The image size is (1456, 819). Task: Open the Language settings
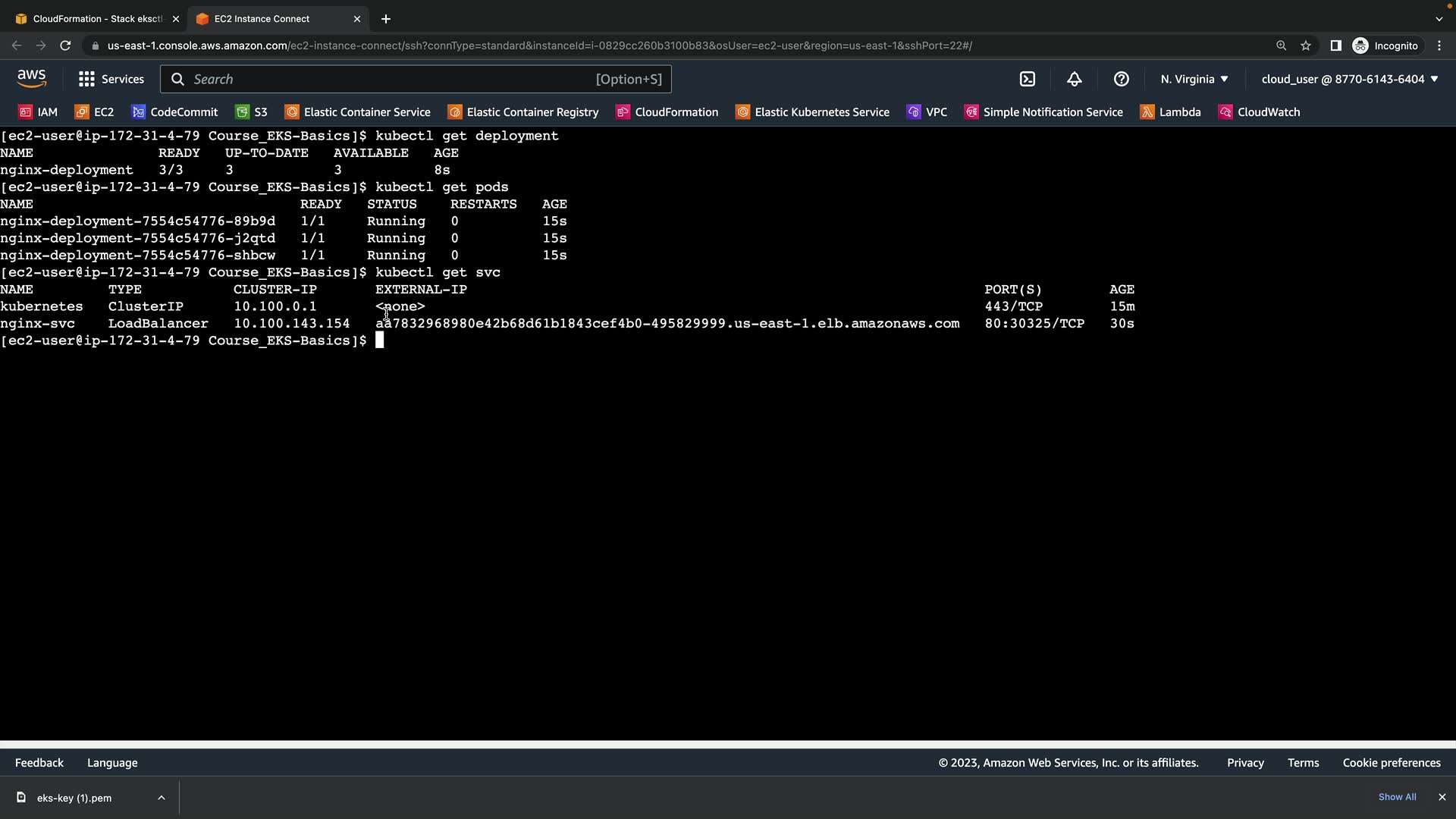[x=112, y=763]
